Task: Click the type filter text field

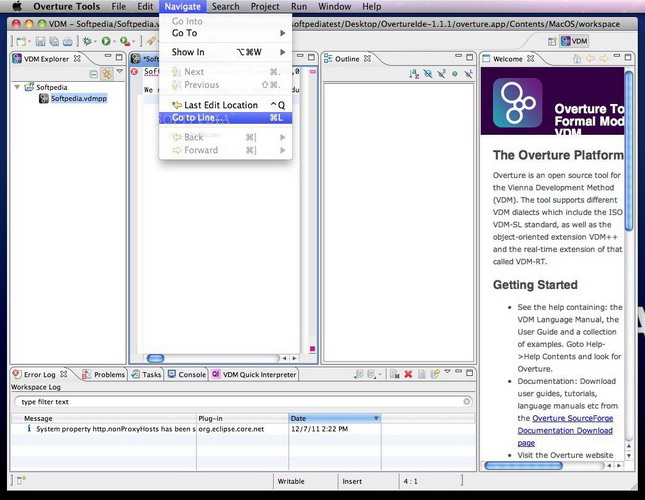Action: pos(243,402)
